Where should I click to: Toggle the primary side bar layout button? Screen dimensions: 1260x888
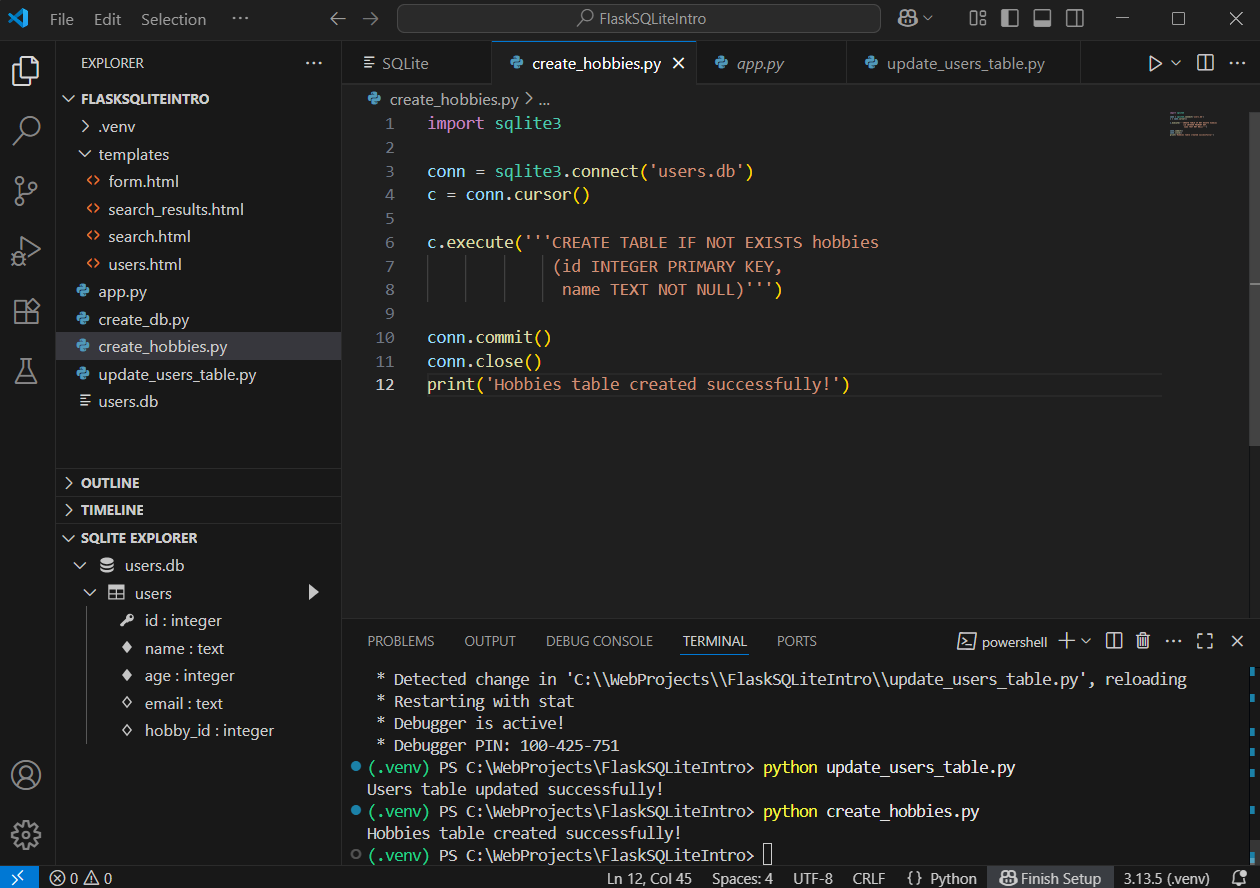click(1010, 19)
